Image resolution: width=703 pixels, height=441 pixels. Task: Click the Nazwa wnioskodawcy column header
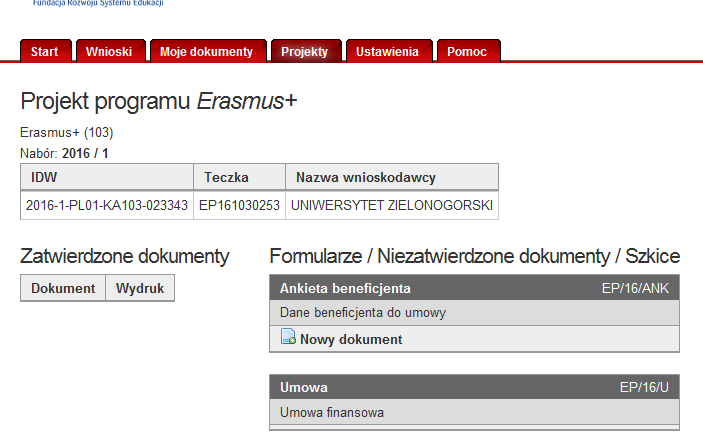pos(392,177)
